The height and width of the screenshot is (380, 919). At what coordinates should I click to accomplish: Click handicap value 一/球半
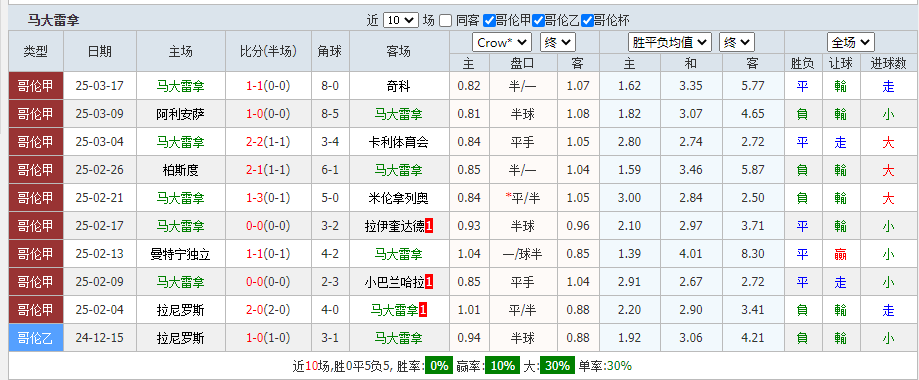(523, 254)
